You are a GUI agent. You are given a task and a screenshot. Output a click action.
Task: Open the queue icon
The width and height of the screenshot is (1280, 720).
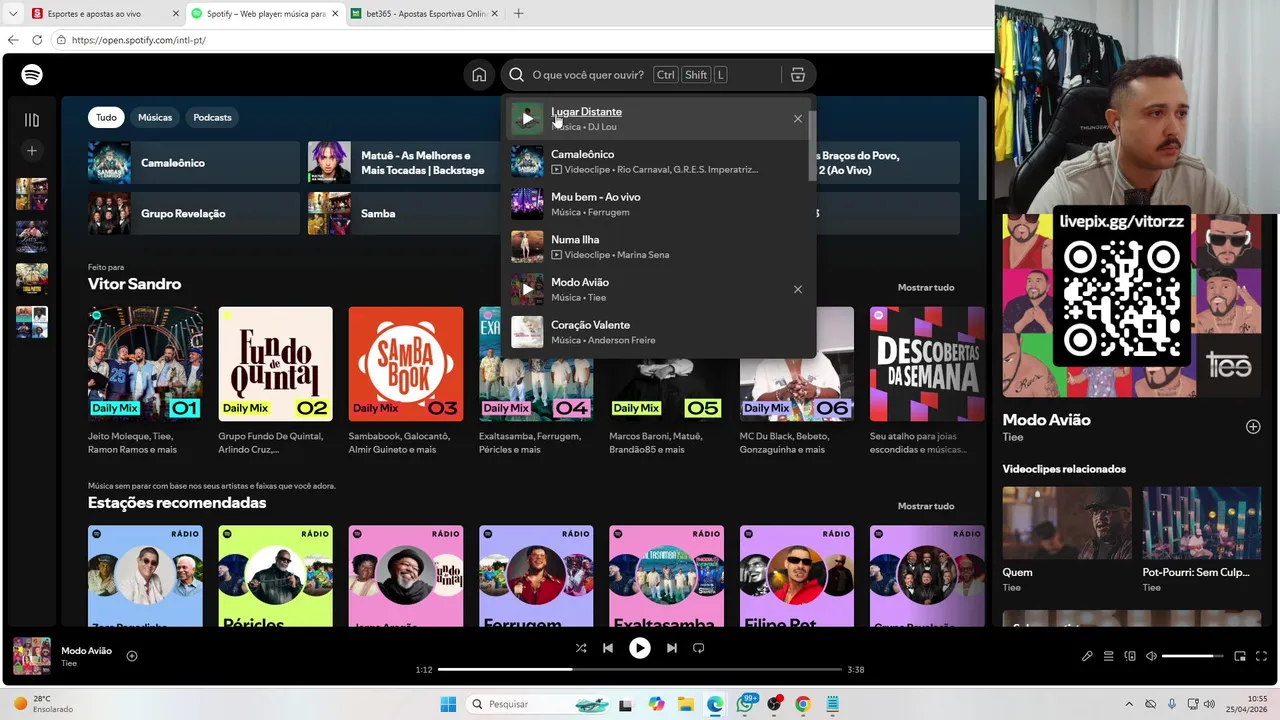coord(1108,656)
